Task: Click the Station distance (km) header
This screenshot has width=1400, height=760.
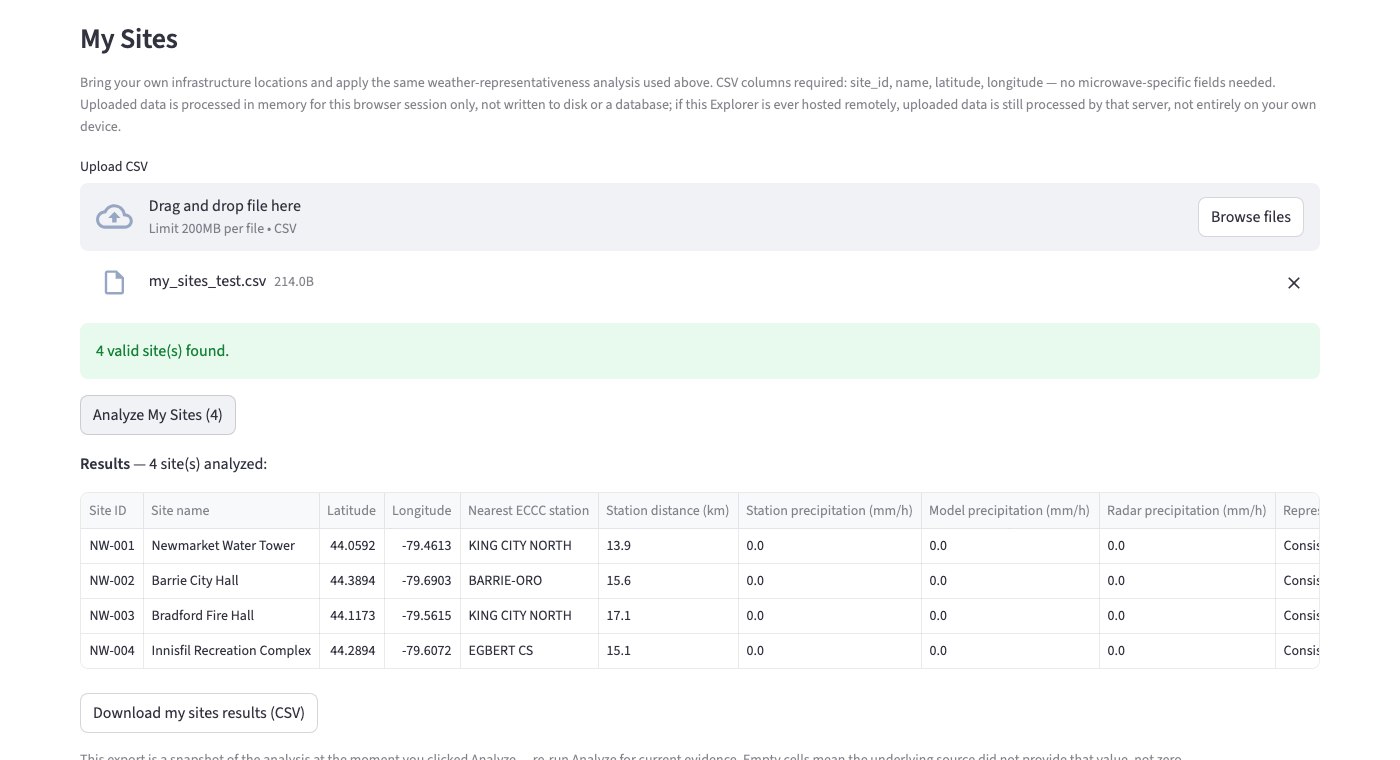Action: (x=668, y=510)
